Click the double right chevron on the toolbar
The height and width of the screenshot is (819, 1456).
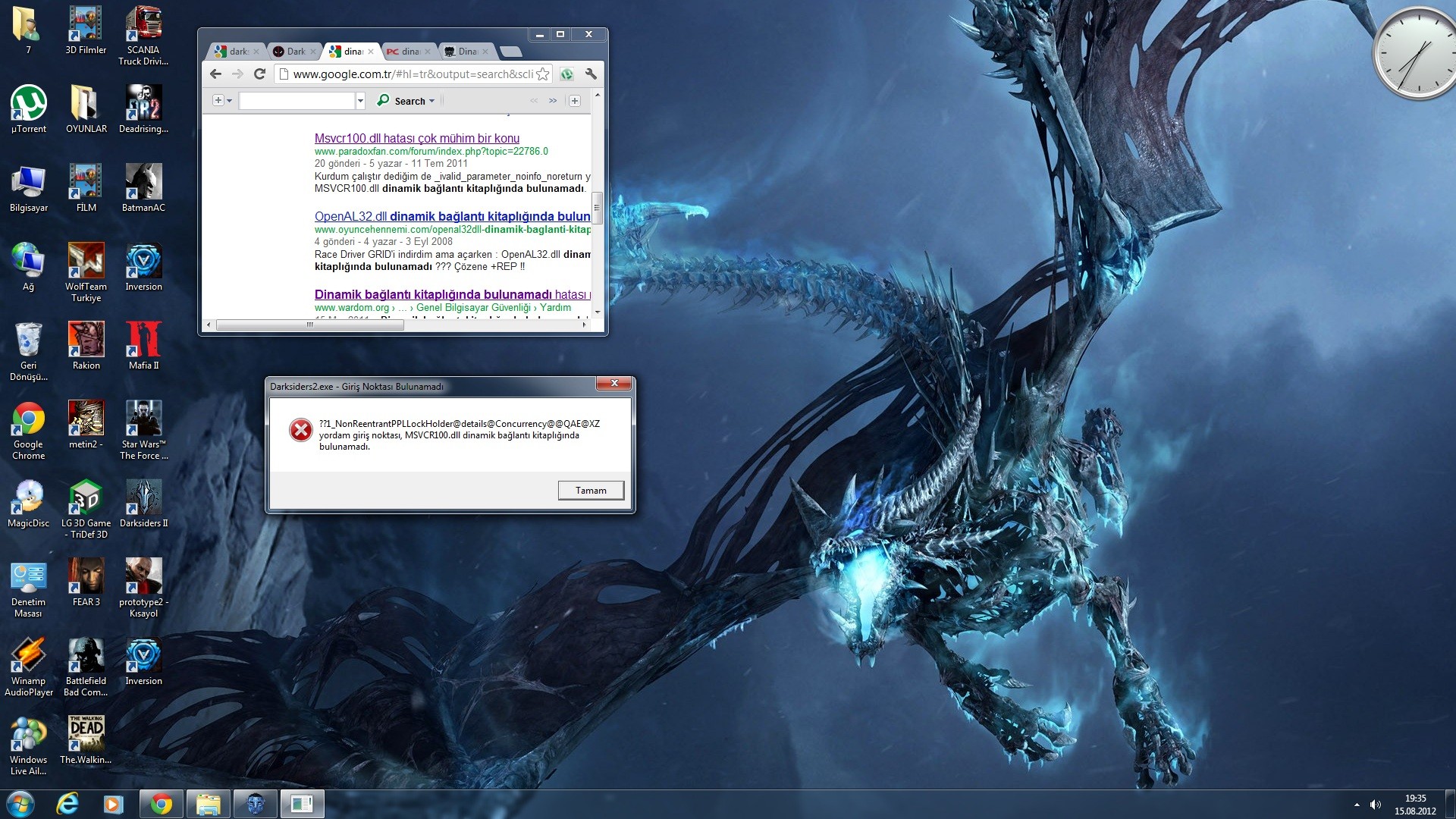point(553,100)
